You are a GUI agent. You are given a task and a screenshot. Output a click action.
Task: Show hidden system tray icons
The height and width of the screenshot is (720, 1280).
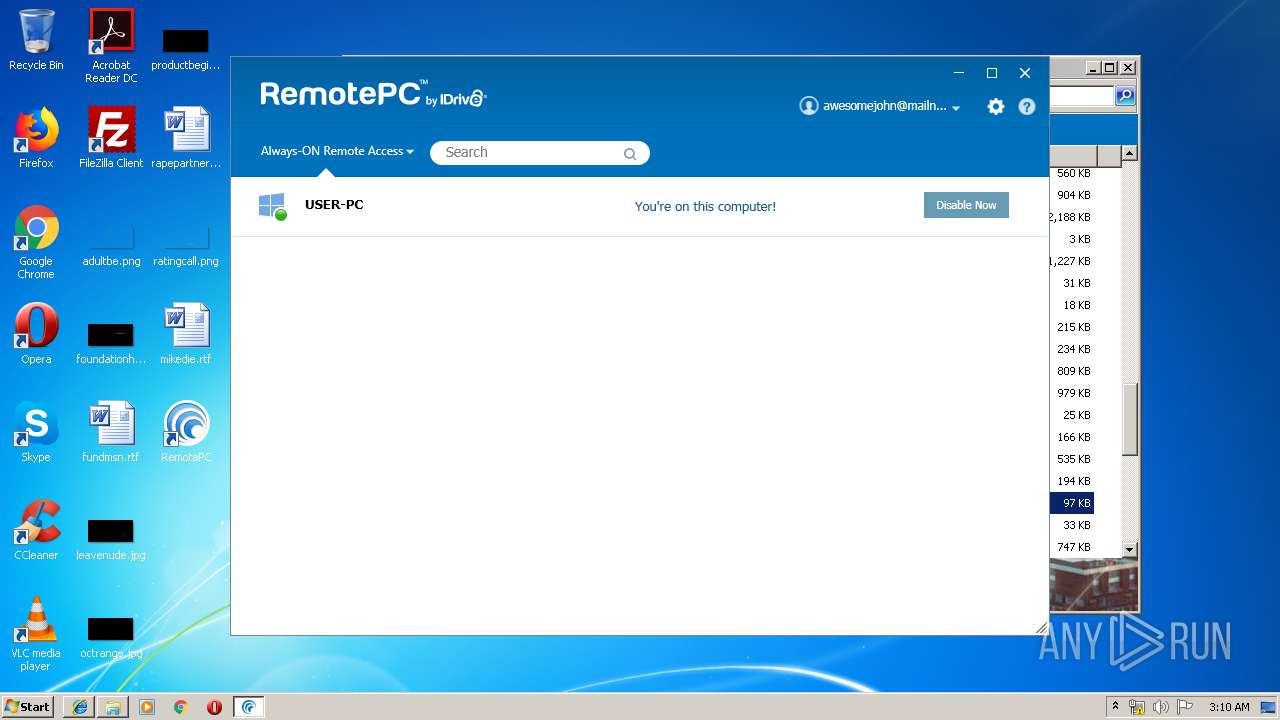point(1116,707)
